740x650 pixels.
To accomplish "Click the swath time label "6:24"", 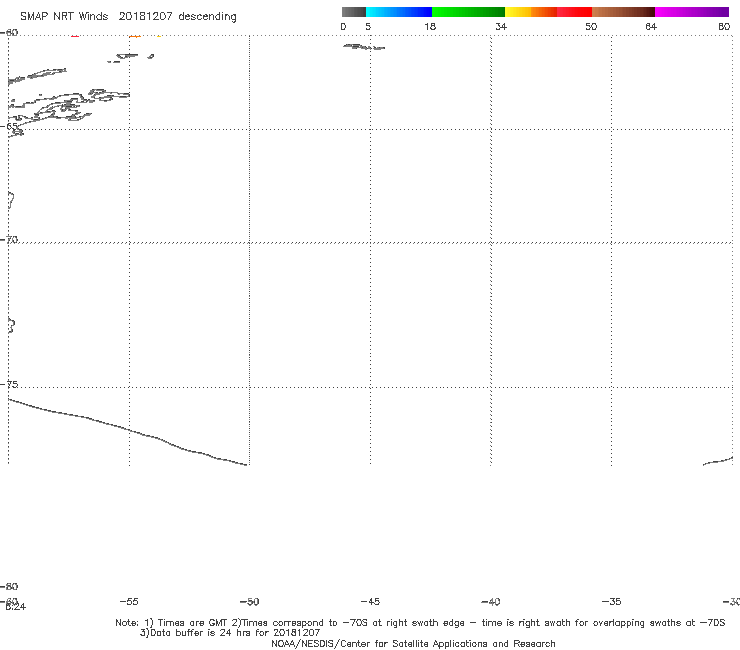I will [16, 607].
